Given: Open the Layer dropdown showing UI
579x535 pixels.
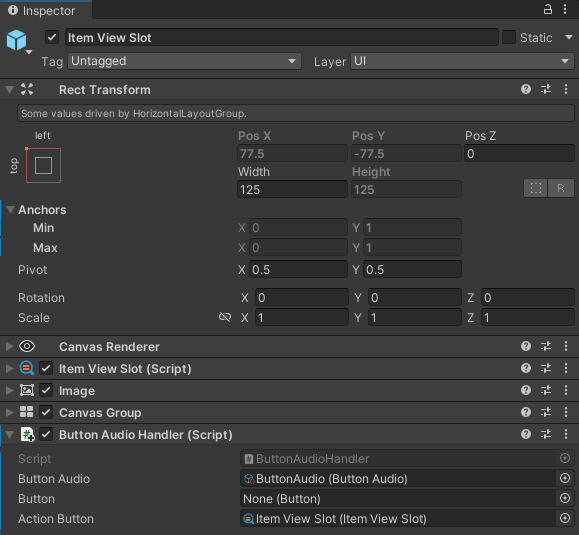Looking at the screenshot, I should (462, 61).
